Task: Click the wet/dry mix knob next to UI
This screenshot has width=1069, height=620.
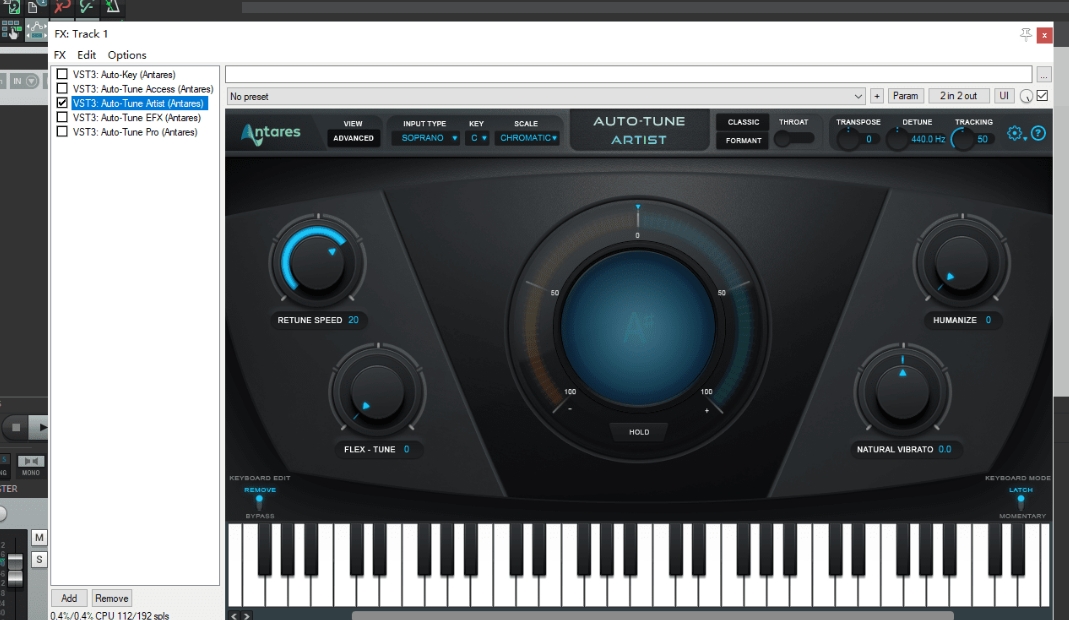Action: (1026, 97)
